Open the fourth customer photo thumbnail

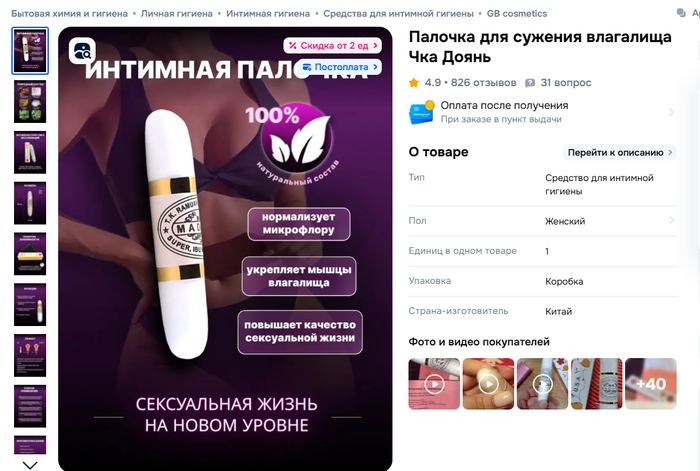click(x=596, y=383)
